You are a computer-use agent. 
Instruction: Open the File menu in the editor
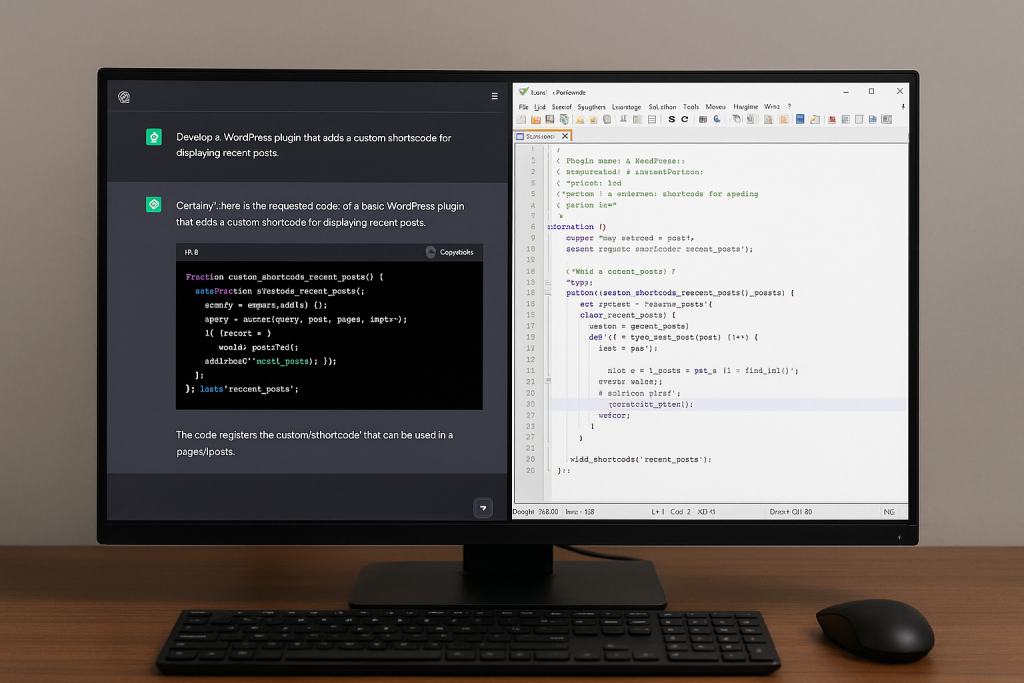[524, 107]
